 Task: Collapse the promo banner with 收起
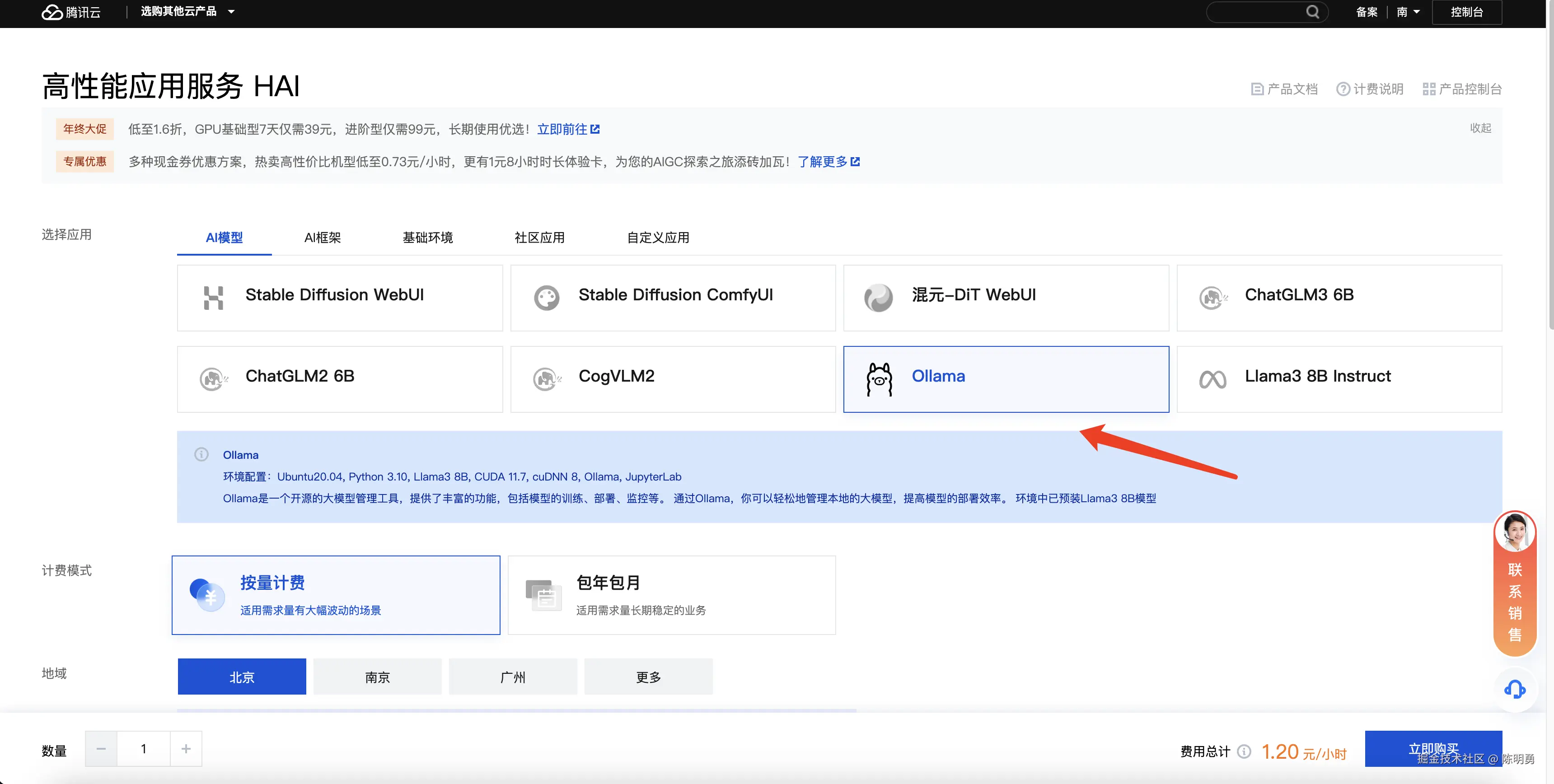pyautogui.click(x=1480, y=128)
